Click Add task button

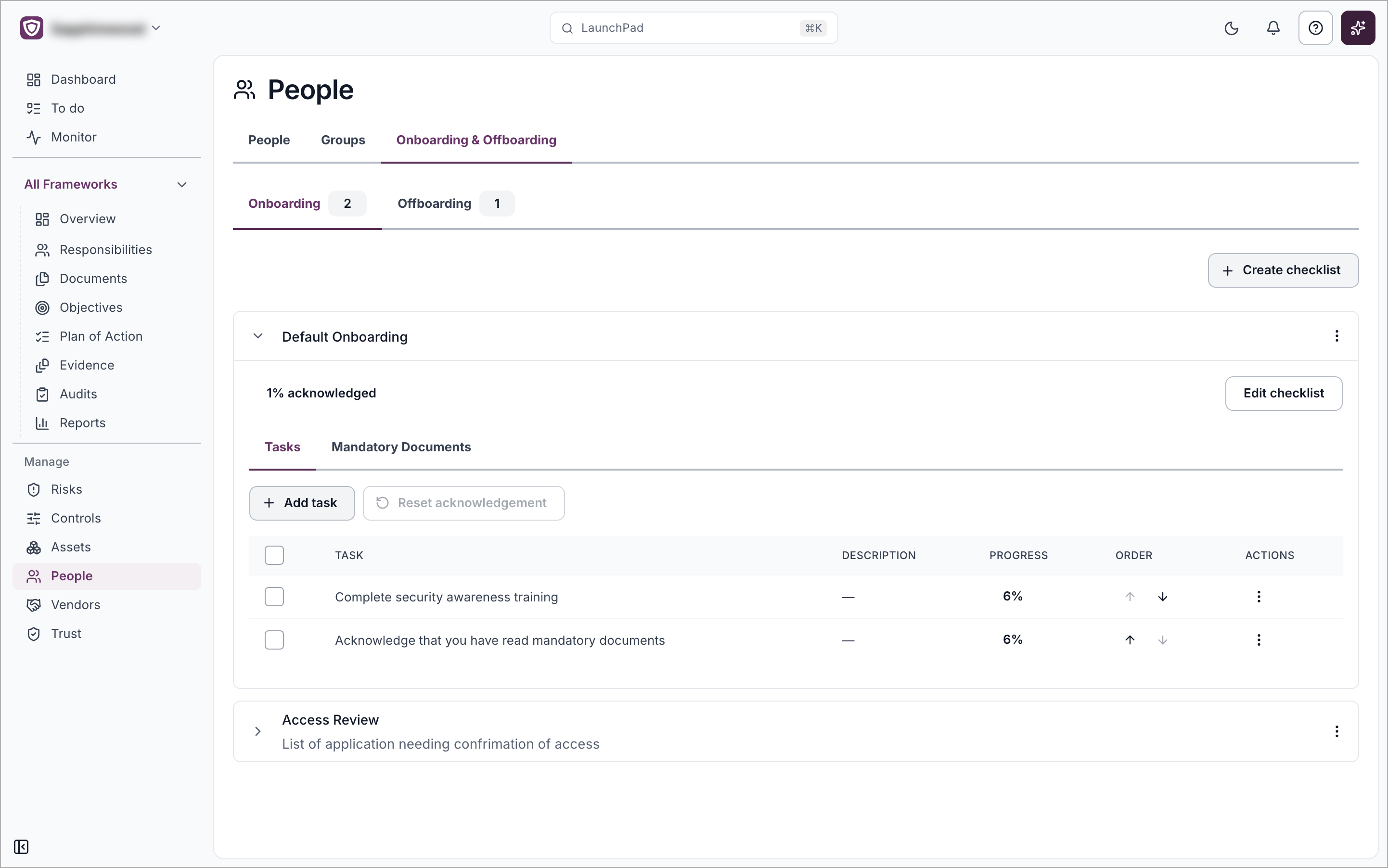click(302, 503)
